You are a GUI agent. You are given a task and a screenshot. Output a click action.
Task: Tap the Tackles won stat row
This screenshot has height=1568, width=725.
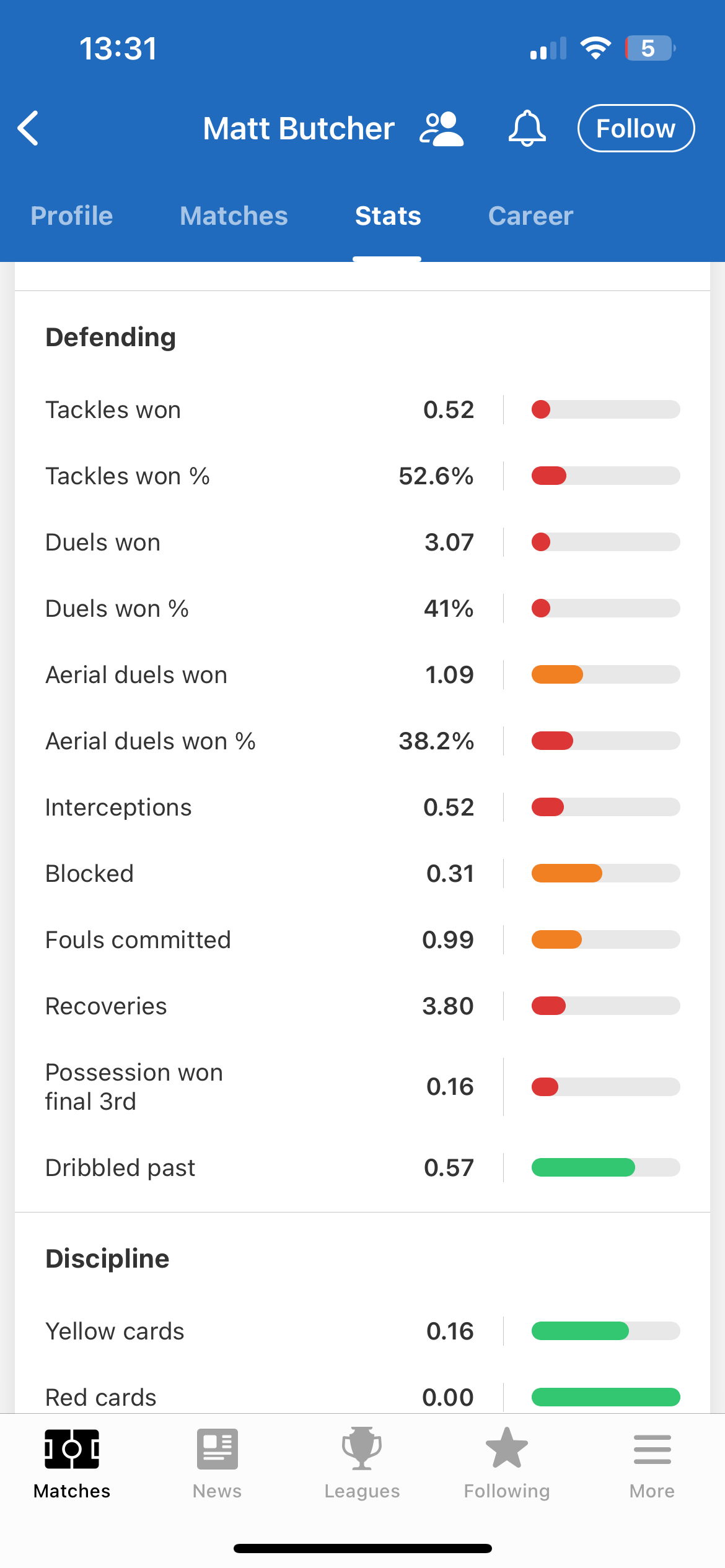point(260,410)
